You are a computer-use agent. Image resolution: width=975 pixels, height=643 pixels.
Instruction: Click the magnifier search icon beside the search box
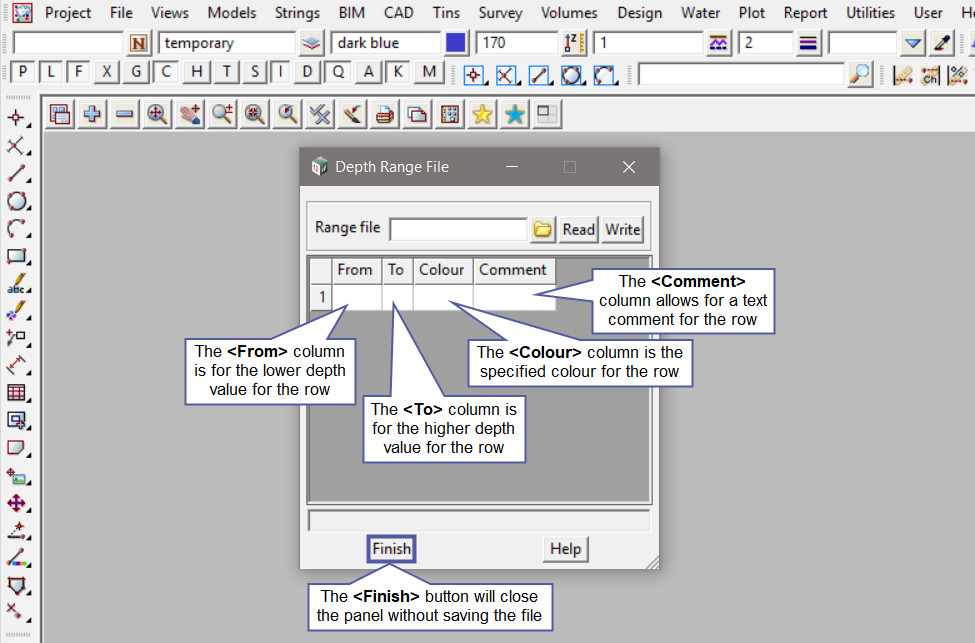[861, 75]
